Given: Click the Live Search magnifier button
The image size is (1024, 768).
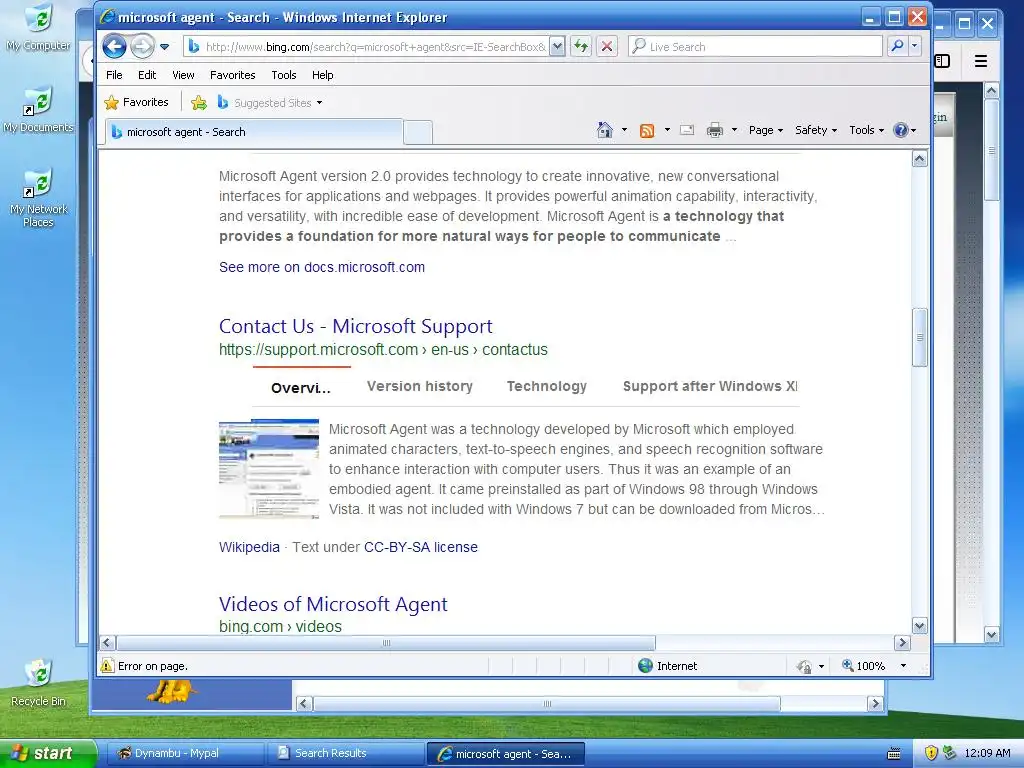Looking at the screenshot, I should tap(897, 46).
